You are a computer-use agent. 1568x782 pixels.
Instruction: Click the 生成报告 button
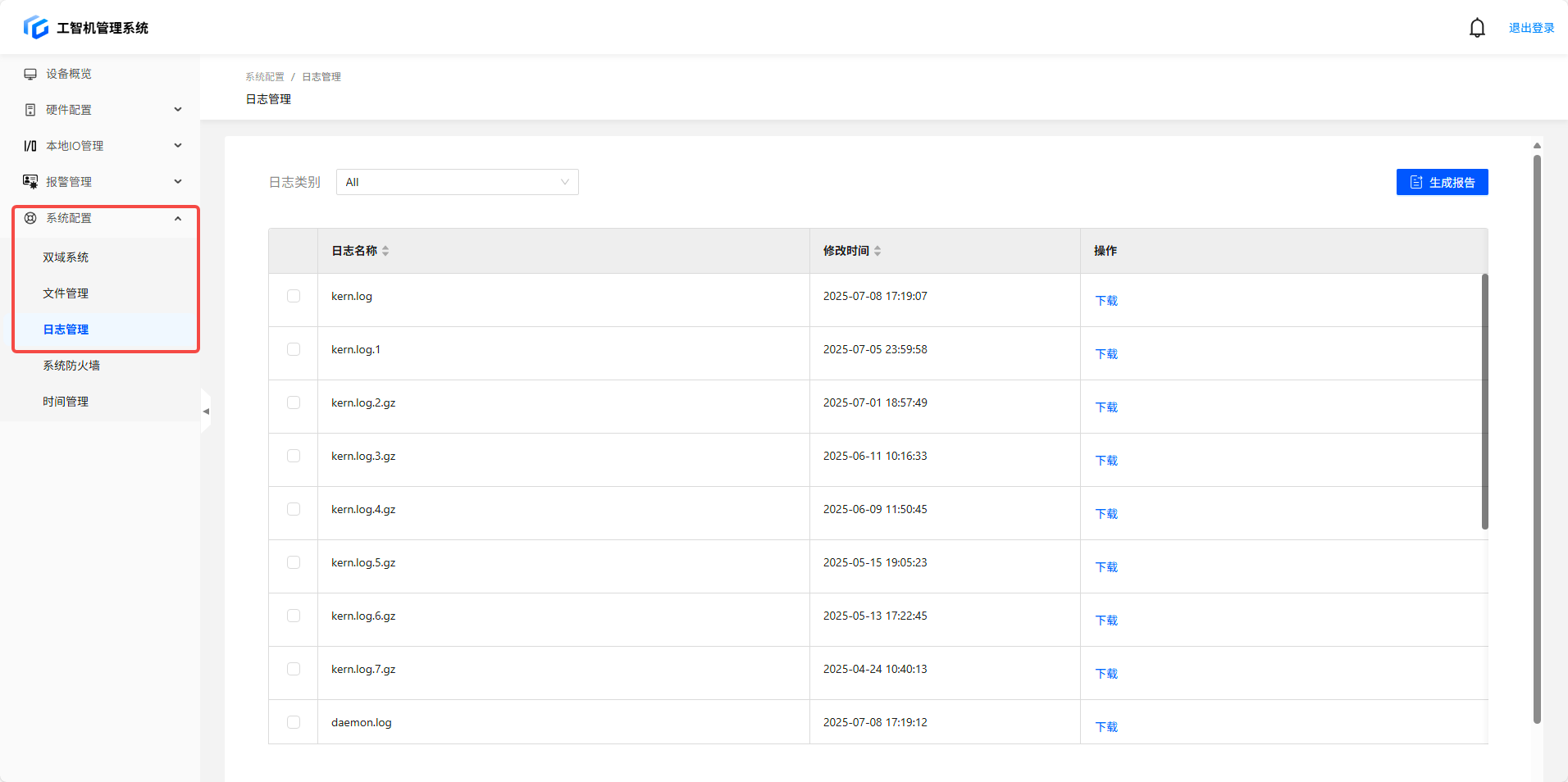coord(1442,182)
